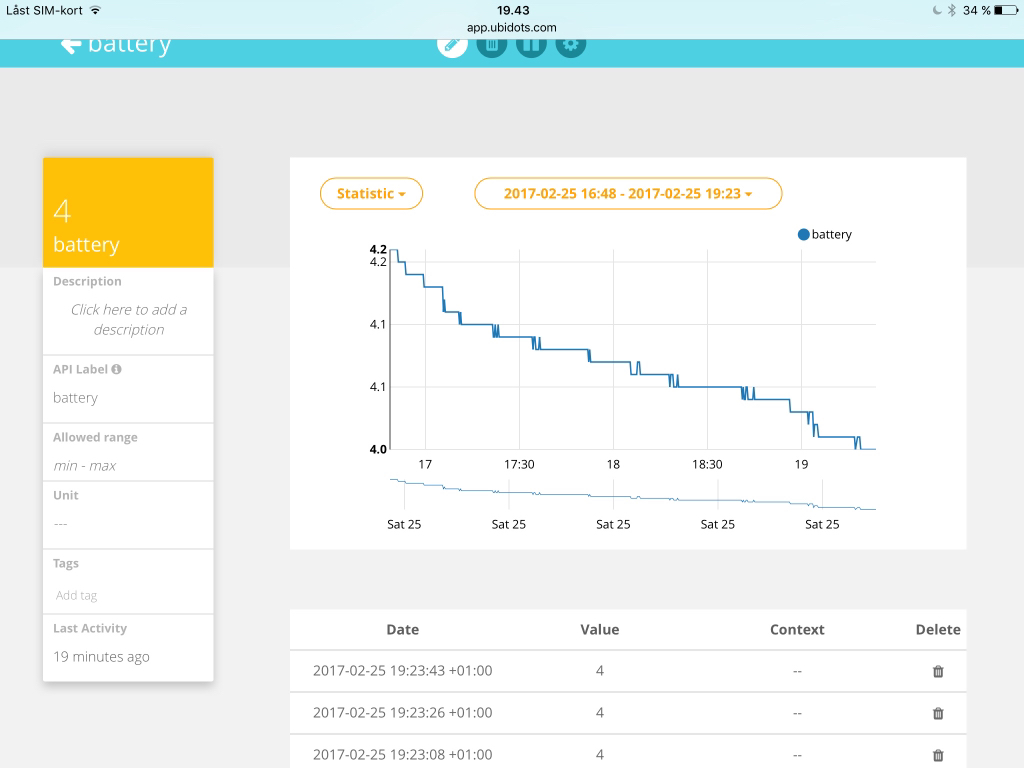Image resolution: width=1024 pixels, height=768 pixels.
Task: Click the gear settings icon in header
Action: tap(570, 45)
